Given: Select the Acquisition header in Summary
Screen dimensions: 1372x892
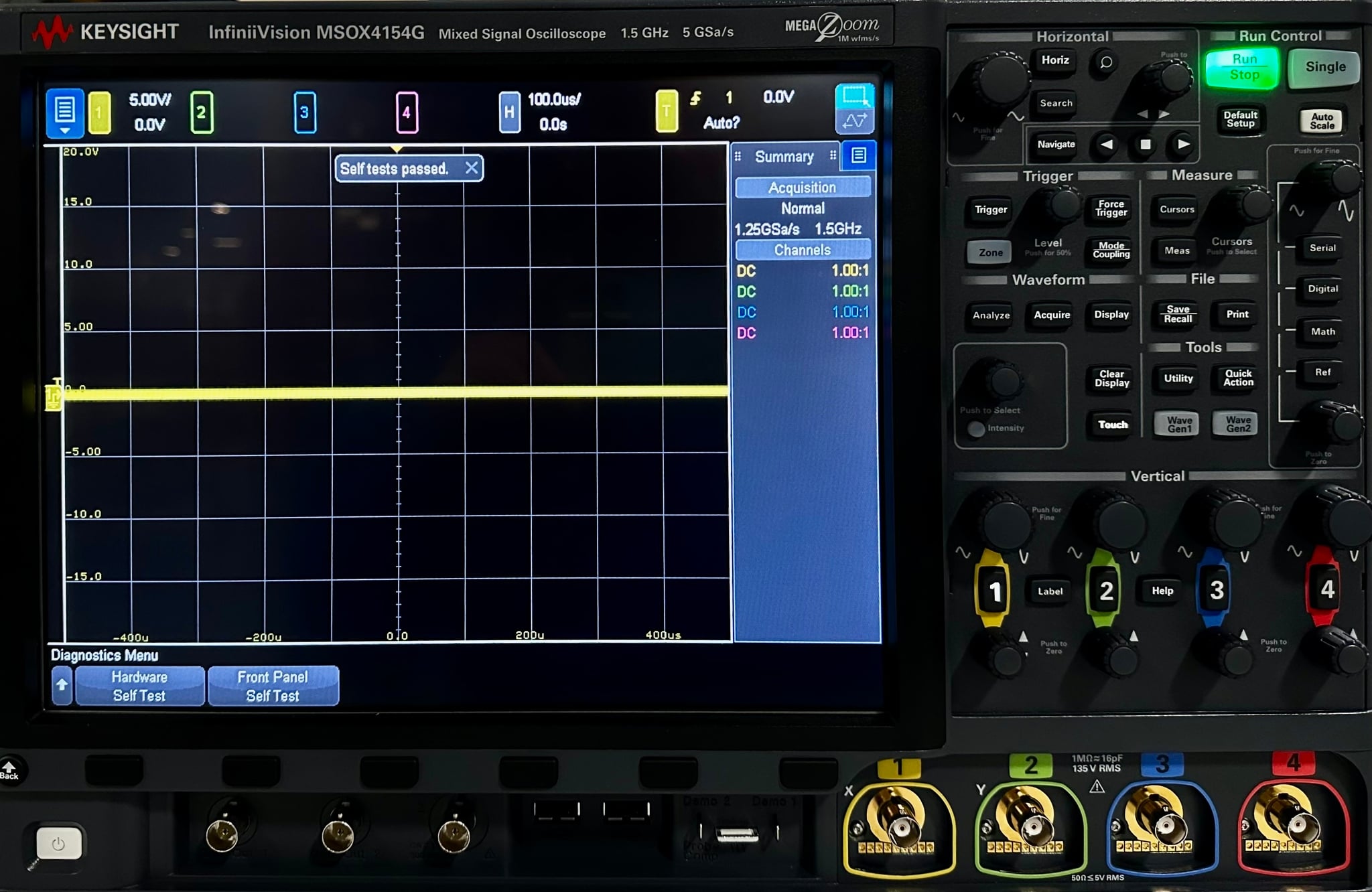Looking at the screenshot, I should click(x=803, y=188).
